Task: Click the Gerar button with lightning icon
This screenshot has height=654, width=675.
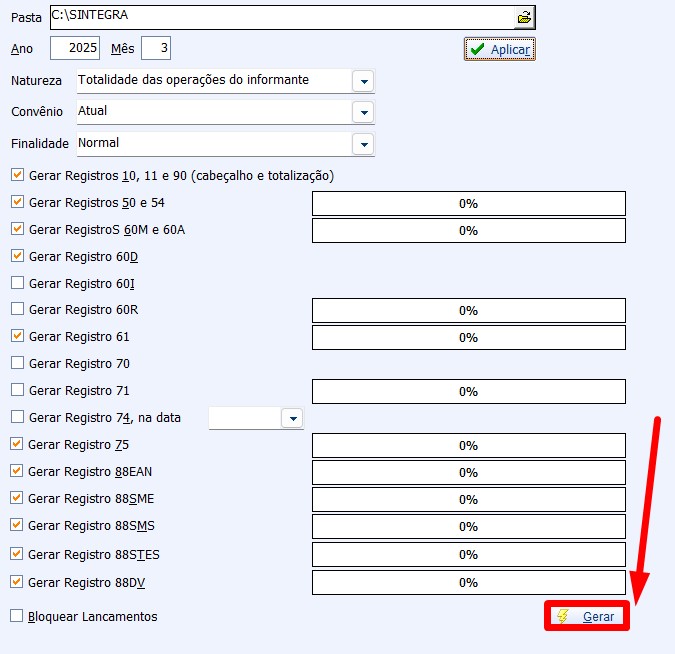Action: pyautogui.click(x=587, y=617)
